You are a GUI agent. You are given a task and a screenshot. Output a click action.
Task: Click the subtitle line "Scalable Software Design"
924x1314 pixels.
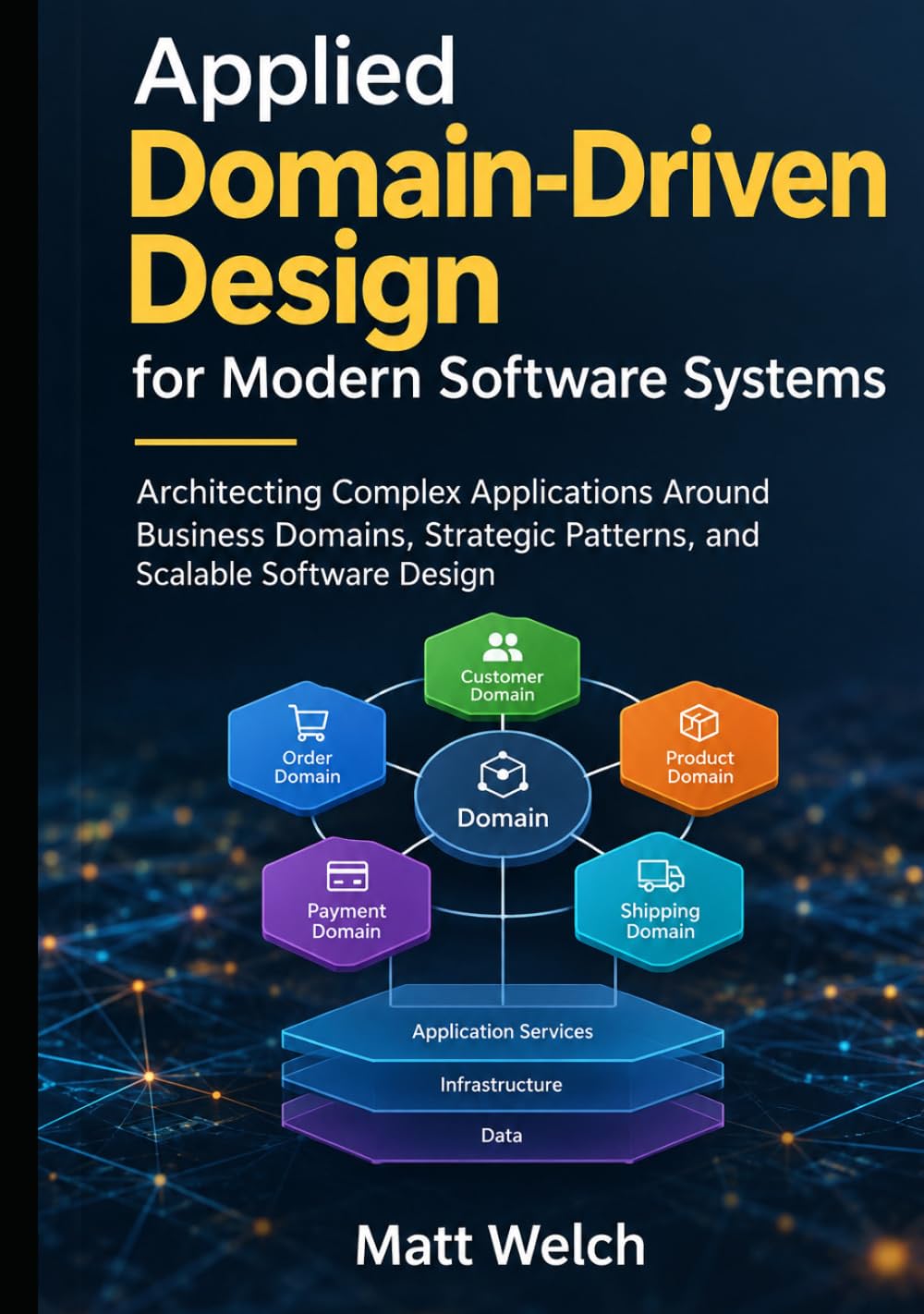(315, 574)
